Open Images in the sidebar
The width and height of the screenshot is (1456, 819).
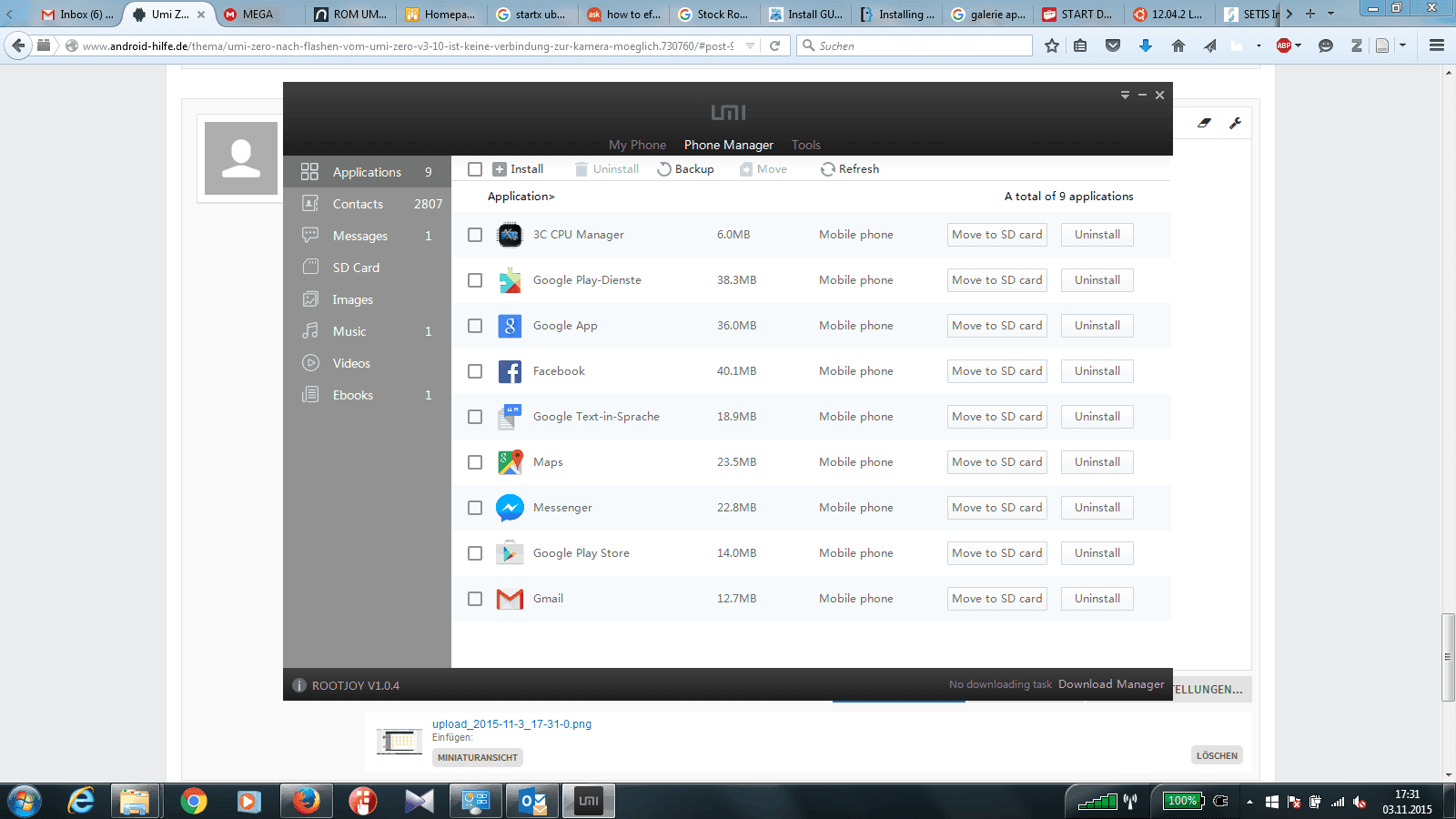367,299
